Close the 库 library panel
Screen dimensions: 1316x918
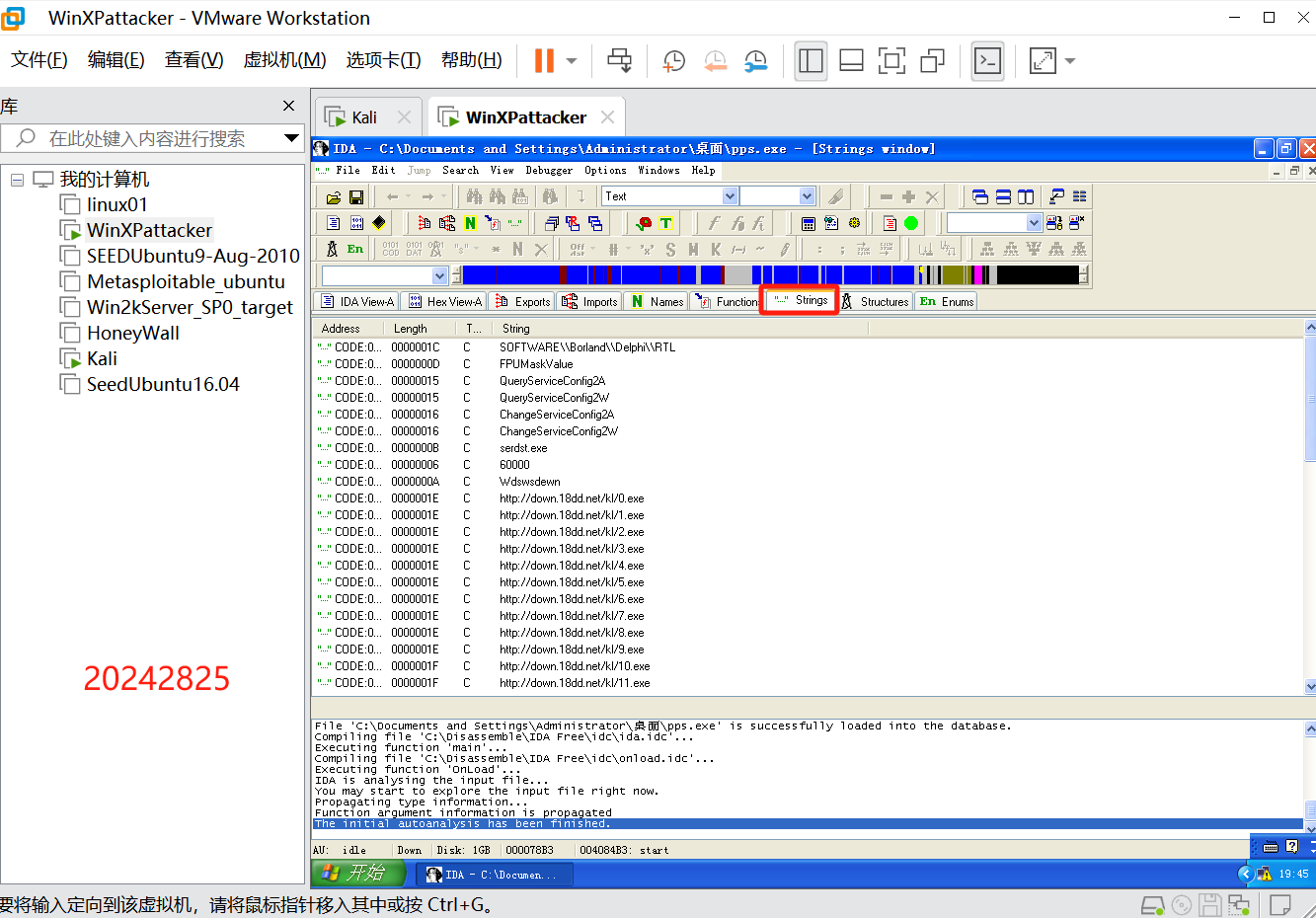(288, 106)
